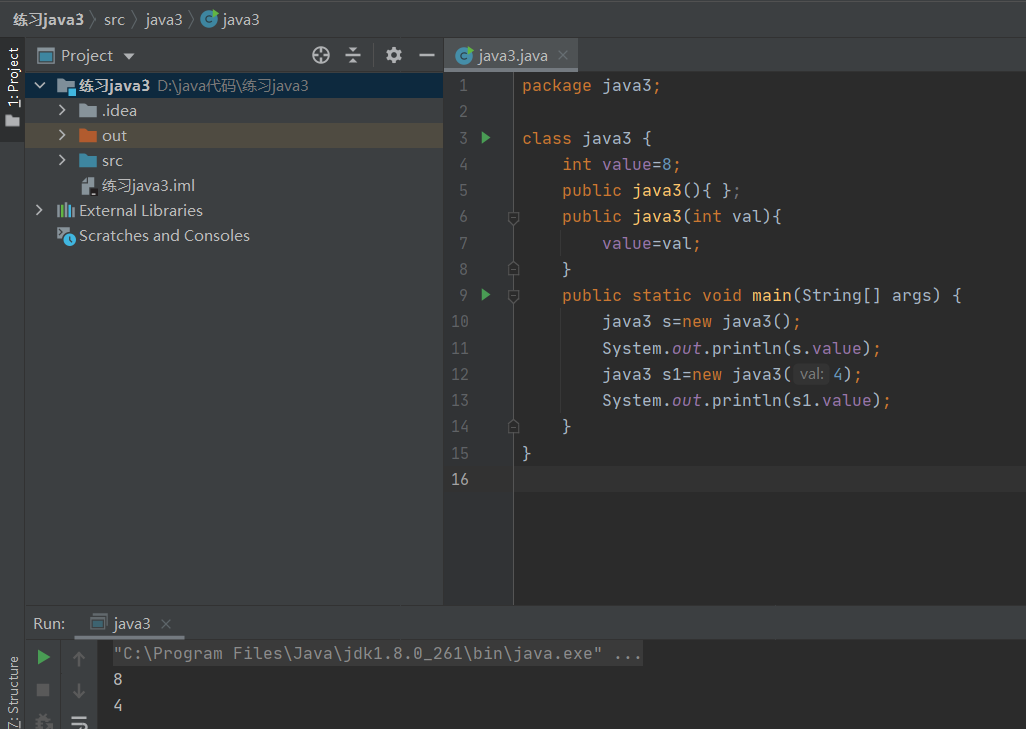Click the locate/select opened file crosshair icon
This screenshot has width=1026, height=729.
pyautogui.click(x=321, y=55)
